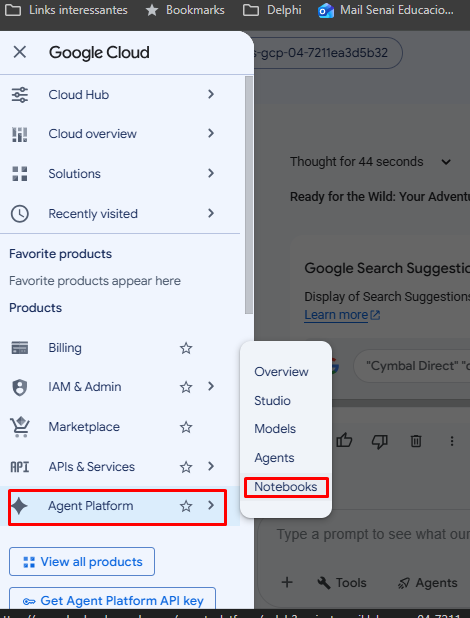The width and height of the screenshot is (470, 618).
Task: Delete the response with the trash icon
Action: click(416, 441)
